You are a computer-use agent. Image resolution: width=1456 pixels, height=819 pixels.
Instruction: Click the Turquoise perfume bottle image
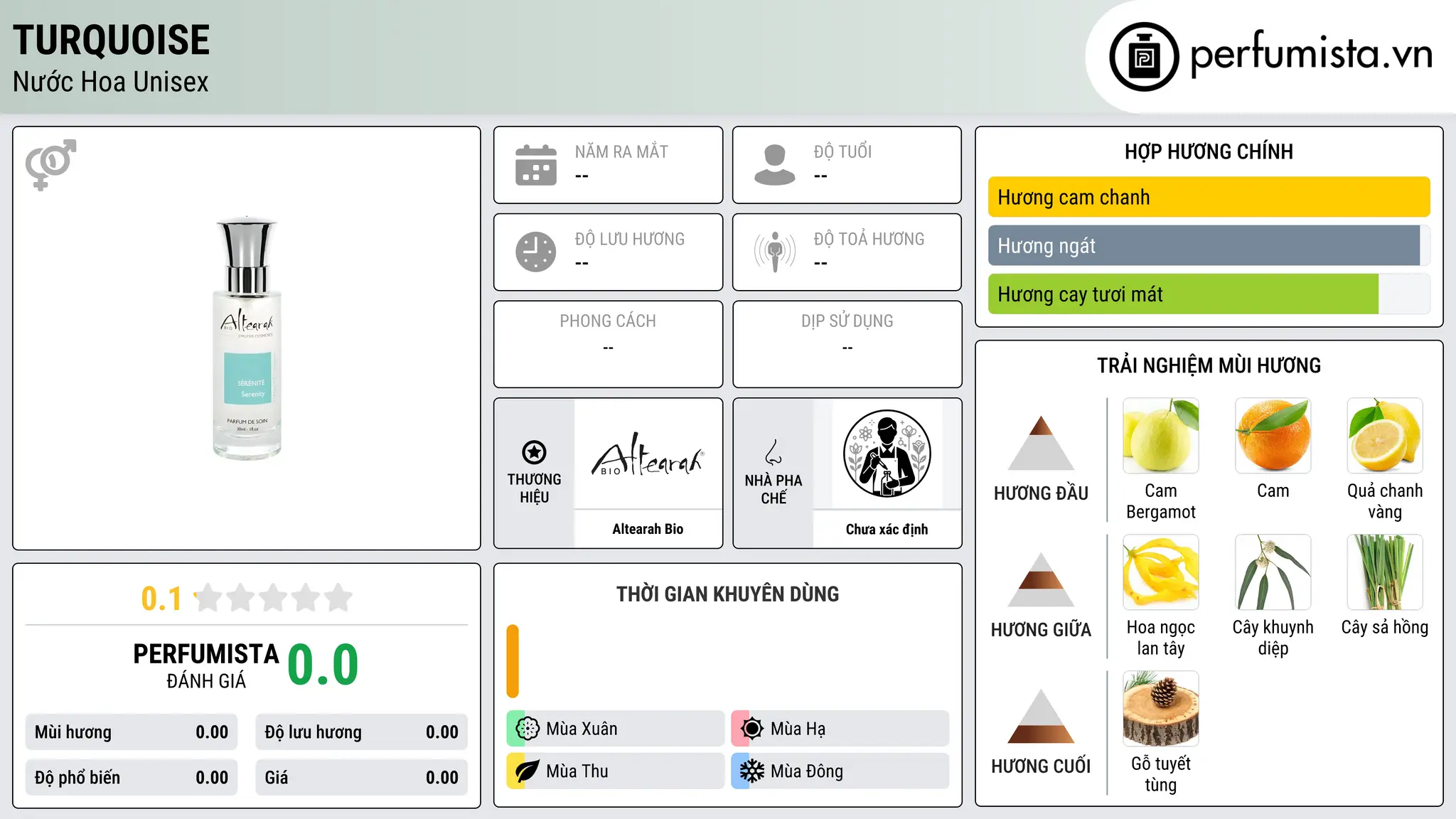[x=247, y=338]
